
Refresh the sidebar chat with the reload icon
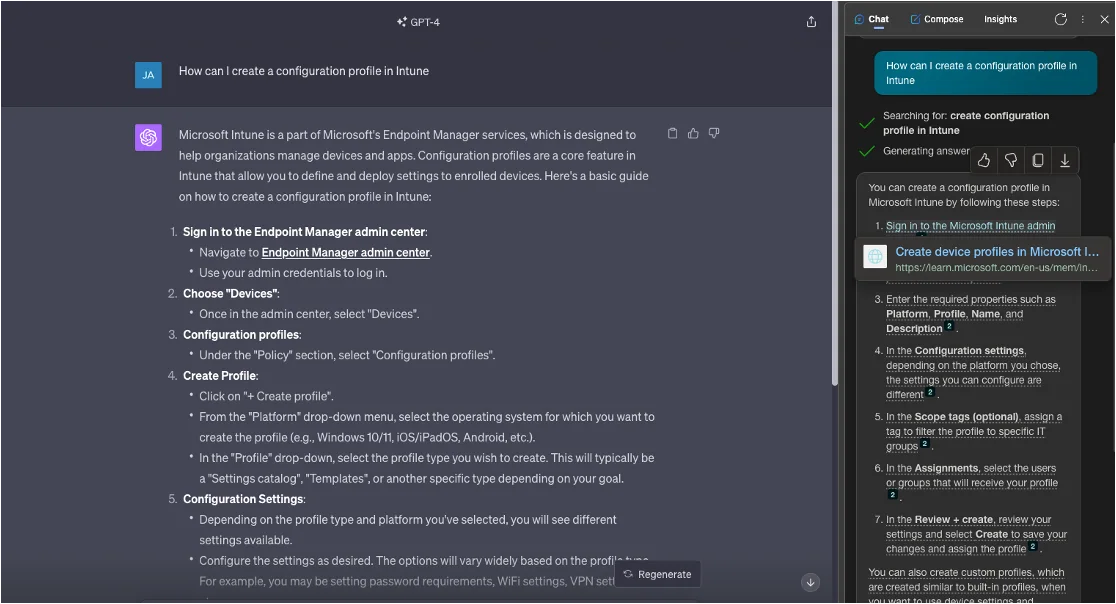pos(1060,19)
